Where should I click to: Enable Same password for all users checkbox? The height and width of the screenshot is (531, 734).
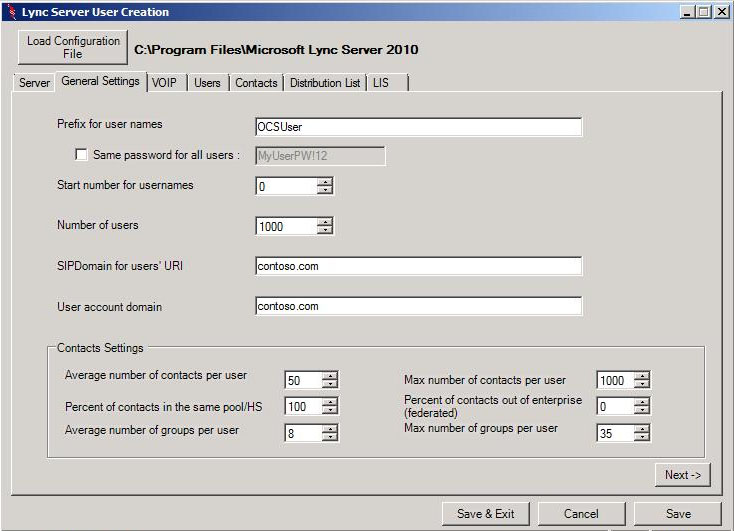tap(81, 155)
